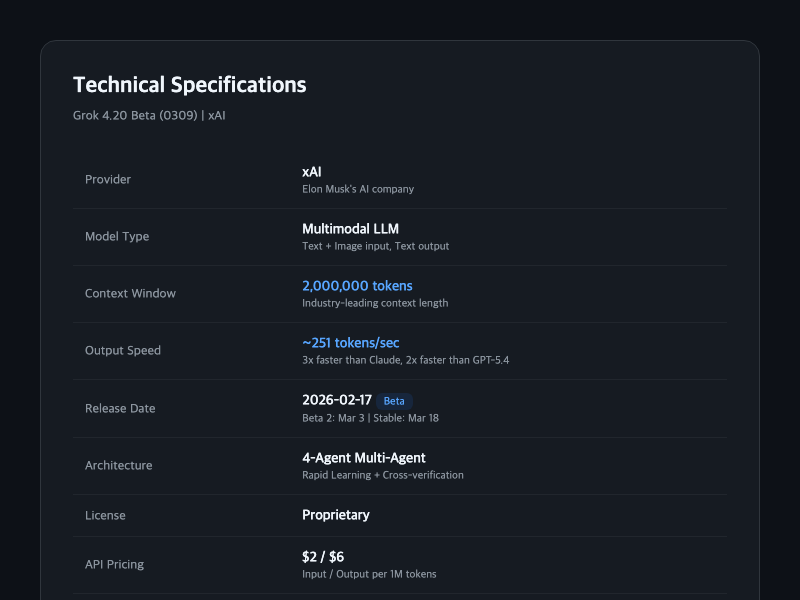Click the Grok 4.20 Beta (0309) subtitle

click(149, 116)
